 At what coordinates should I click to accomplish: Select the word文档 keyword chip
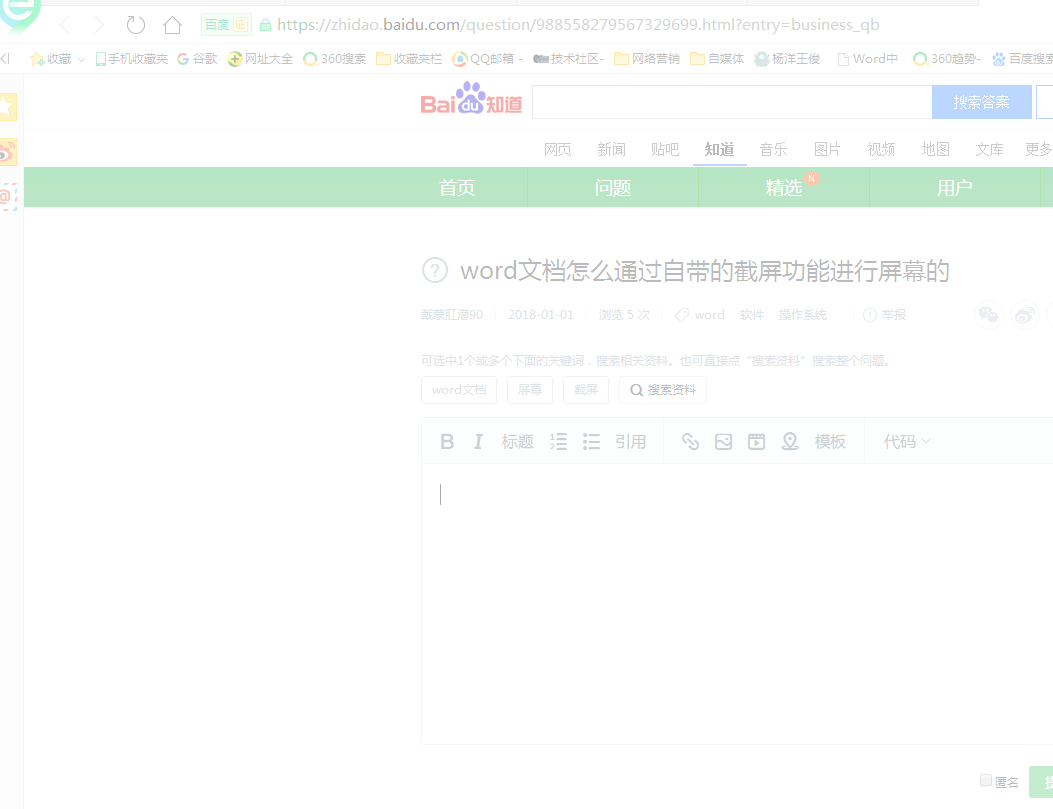(x=459, y=390)
